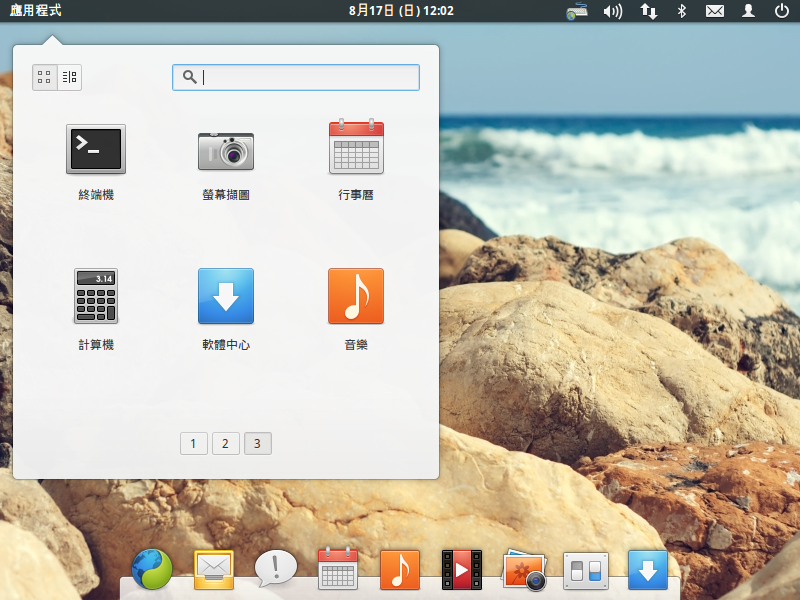Click the magnifier icon in search box

(190, 77)
